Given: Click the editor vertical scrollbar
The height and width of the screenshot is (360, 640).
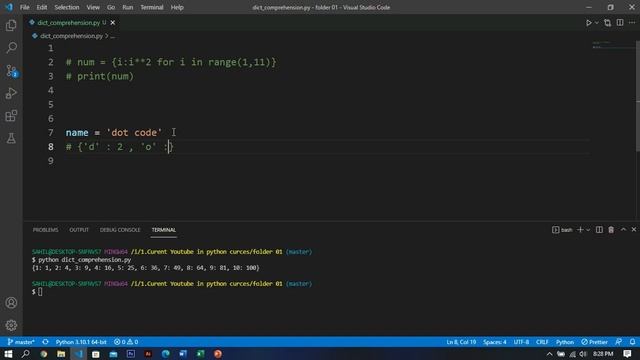Looking at the screenshot, I should click(638, 96).
